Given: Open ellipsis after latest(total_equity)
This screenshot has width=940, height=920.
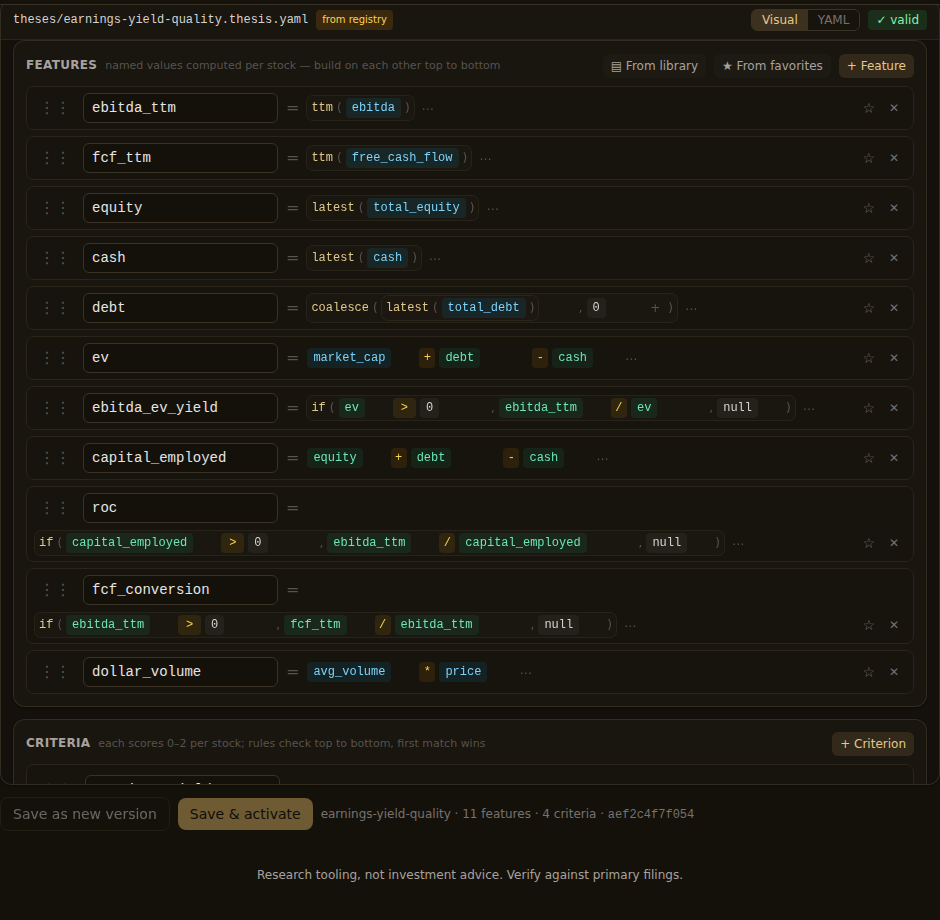Looking at the screenshot, I should 493,209.
